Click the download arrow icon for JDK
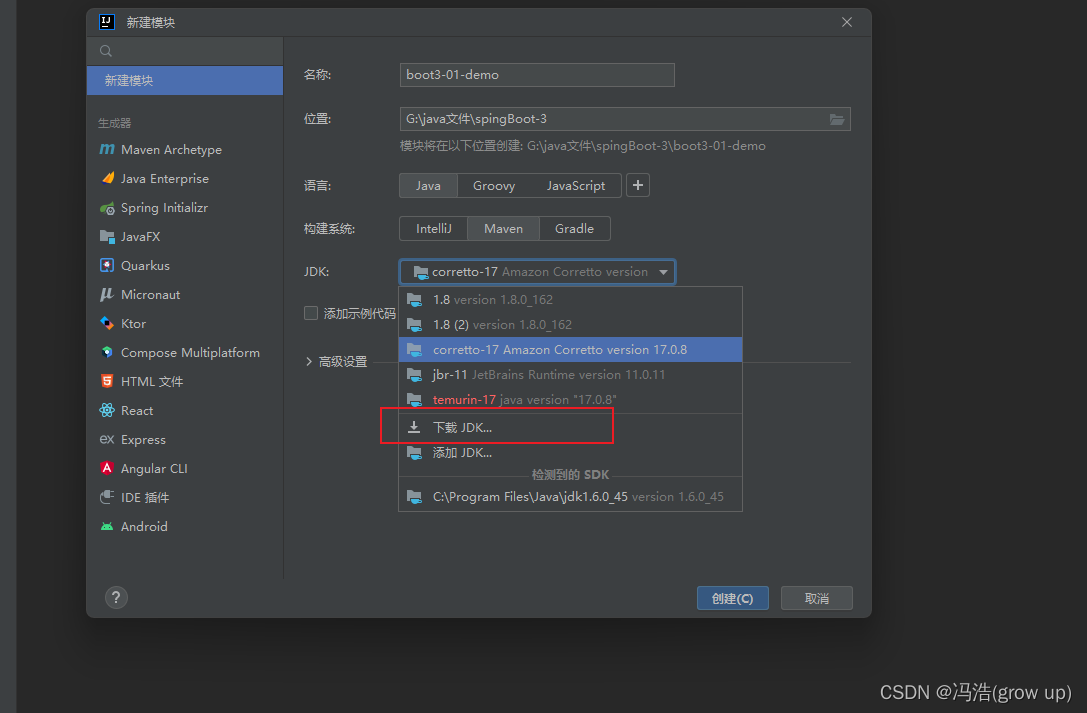The width and height of the screenshot is (1087, 713). (x=414, y=428)
